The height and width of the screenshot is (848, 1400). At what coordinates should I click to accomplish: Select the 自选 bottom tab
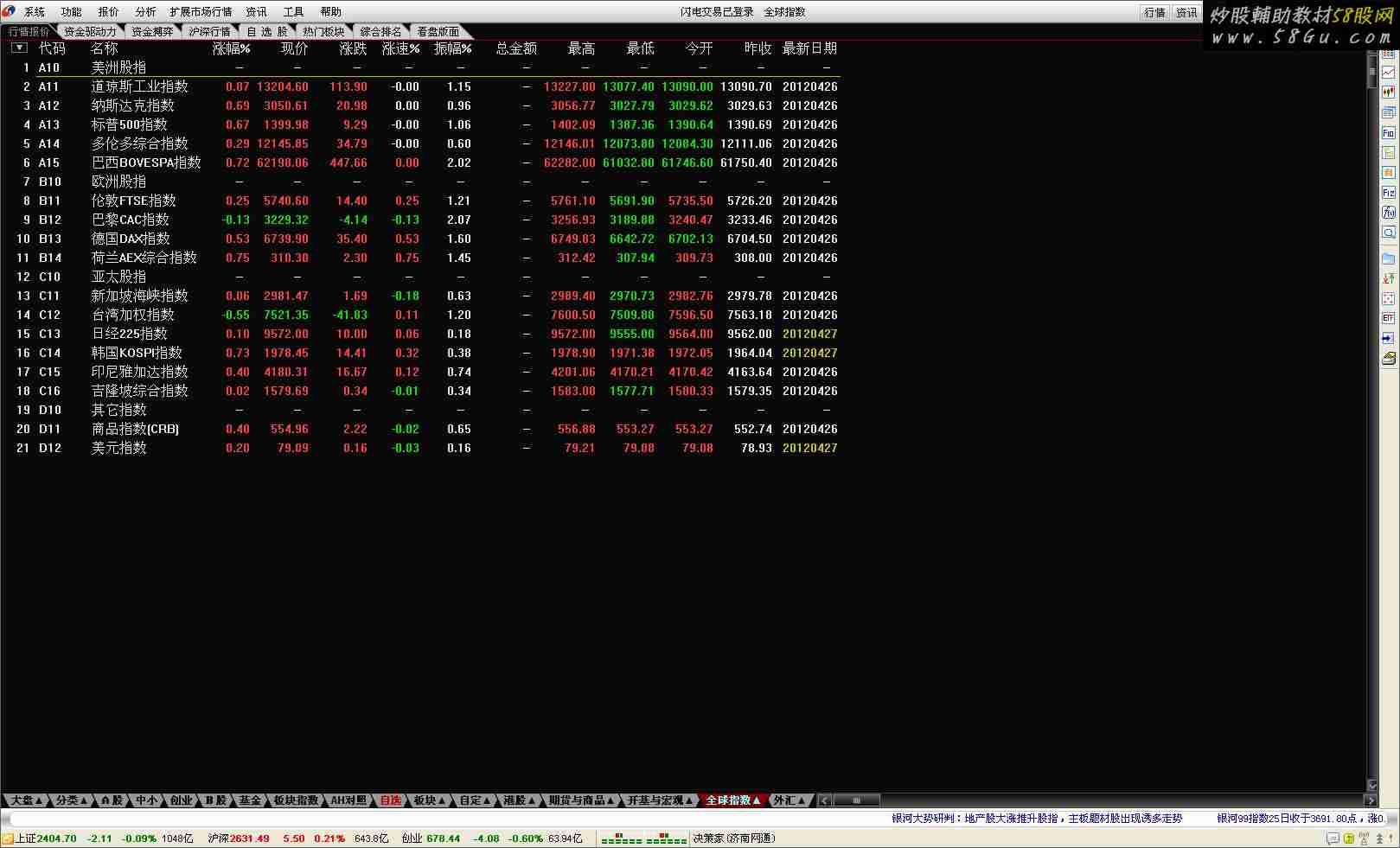click(390, 800)
